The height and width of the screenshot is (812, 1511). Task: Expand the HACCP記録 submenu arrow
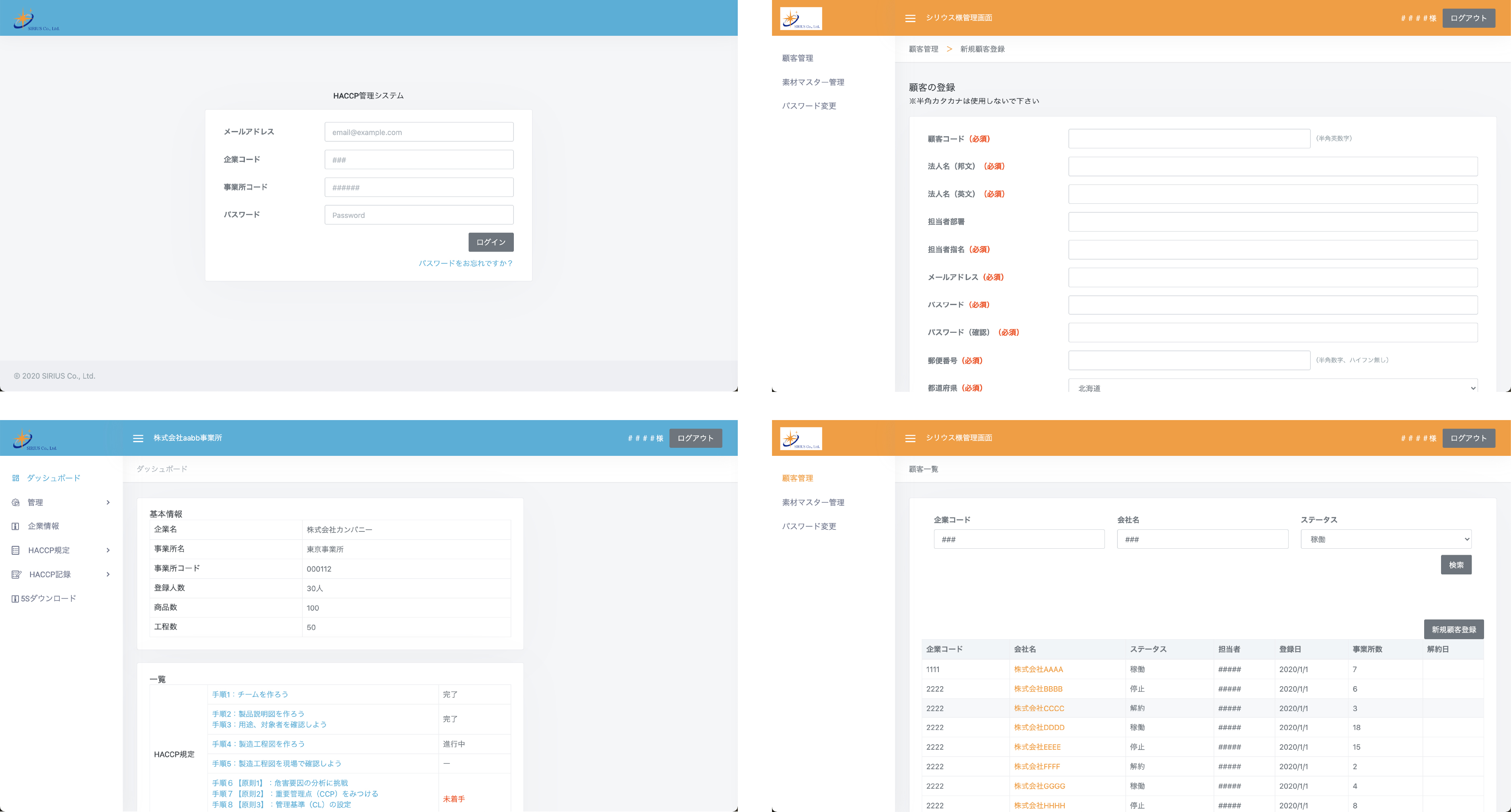108,574
